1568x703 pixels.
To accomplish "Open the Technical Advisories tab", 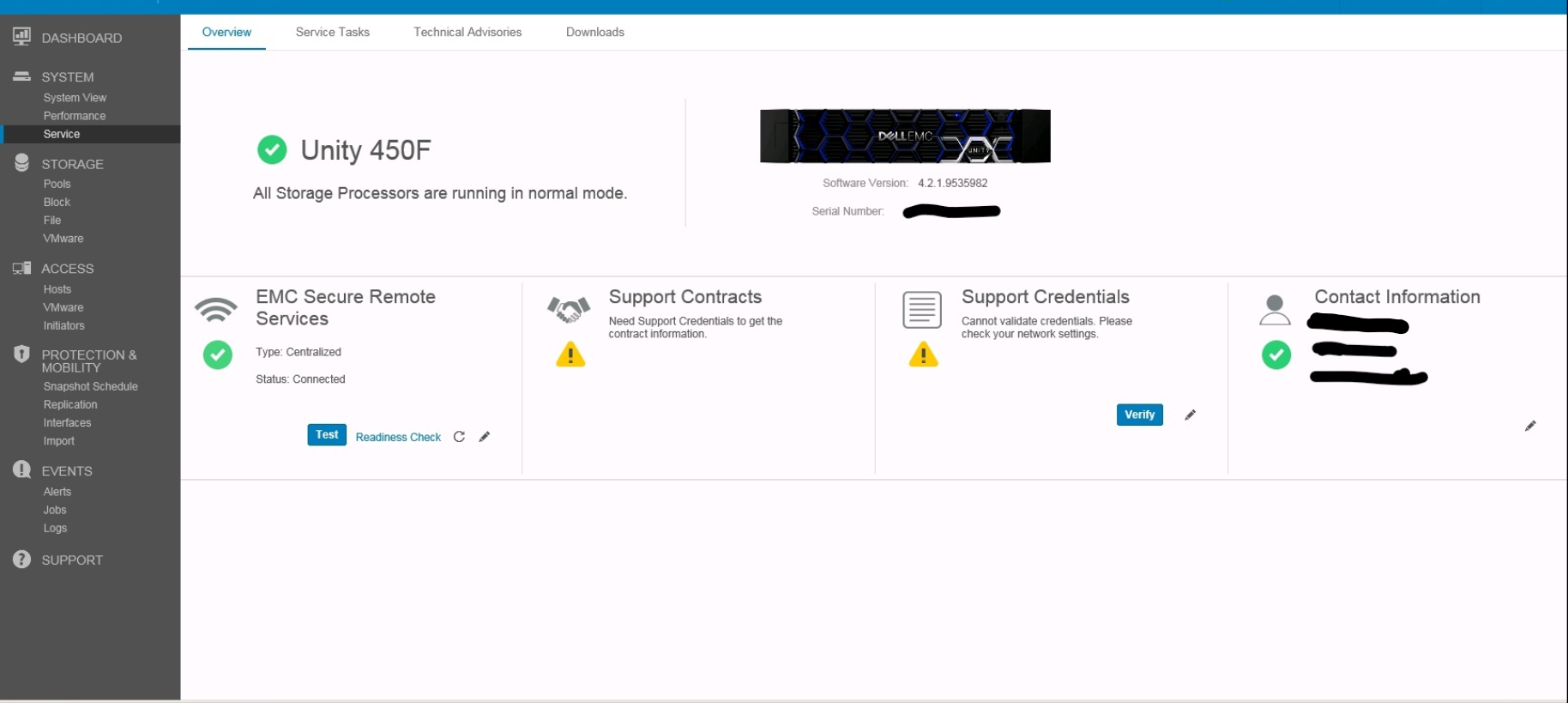I will tap(467, 32).
